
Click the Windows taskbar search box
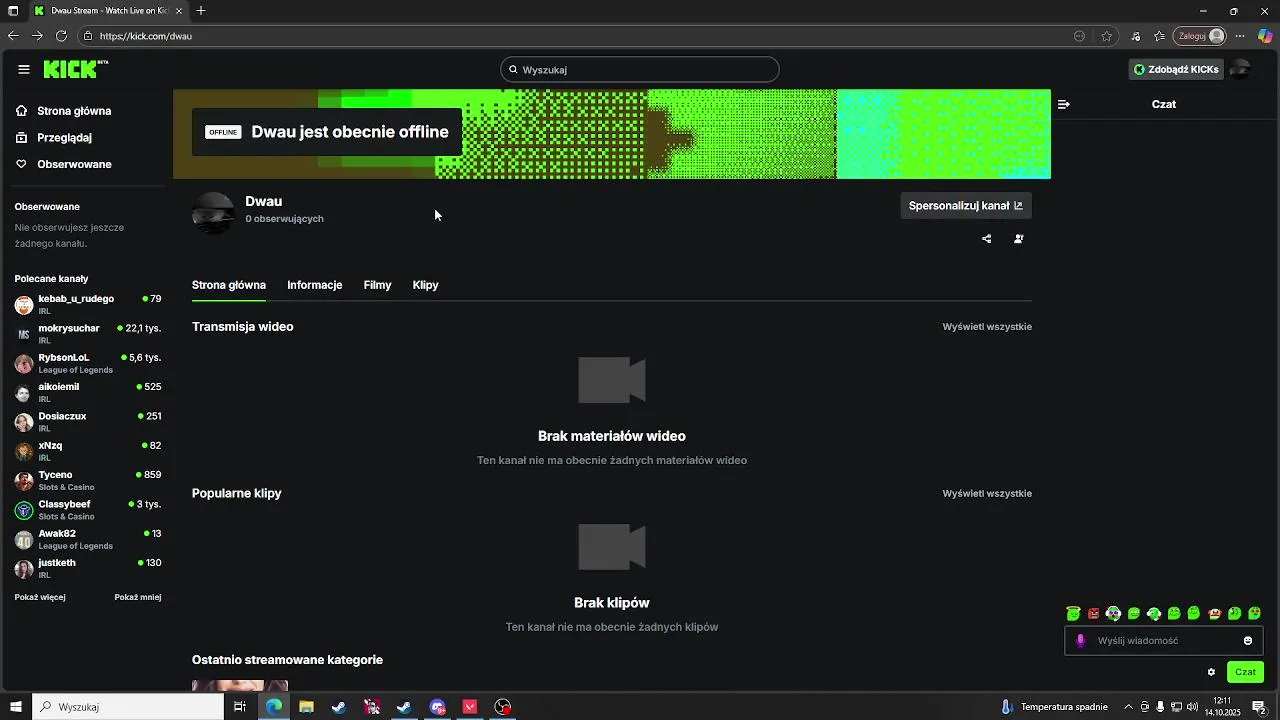128,707
